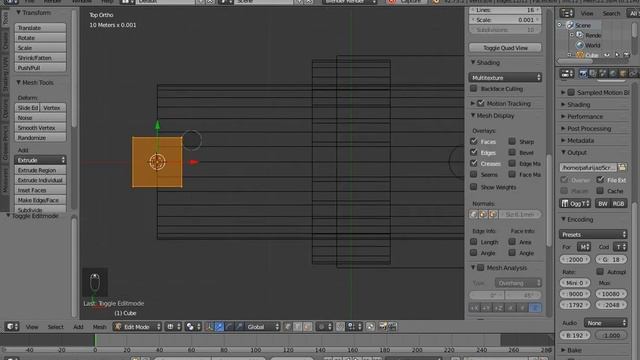Click the World globe icon in outliner
The width and height of the screenshot is (640, 360).
(x=580, y=45)
